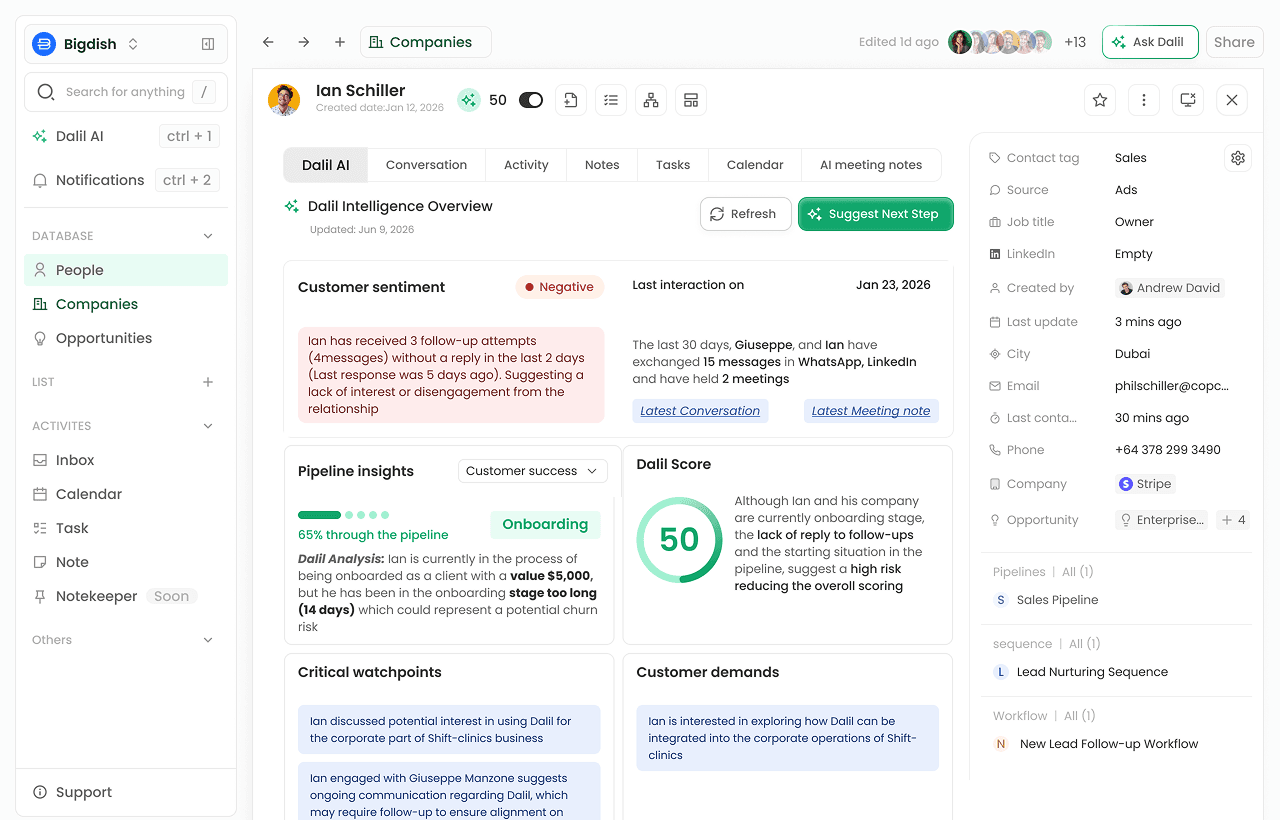Screen dimensions: 1280x820
Task: Switch to the Calendar tab
Action: click(755, 165)
